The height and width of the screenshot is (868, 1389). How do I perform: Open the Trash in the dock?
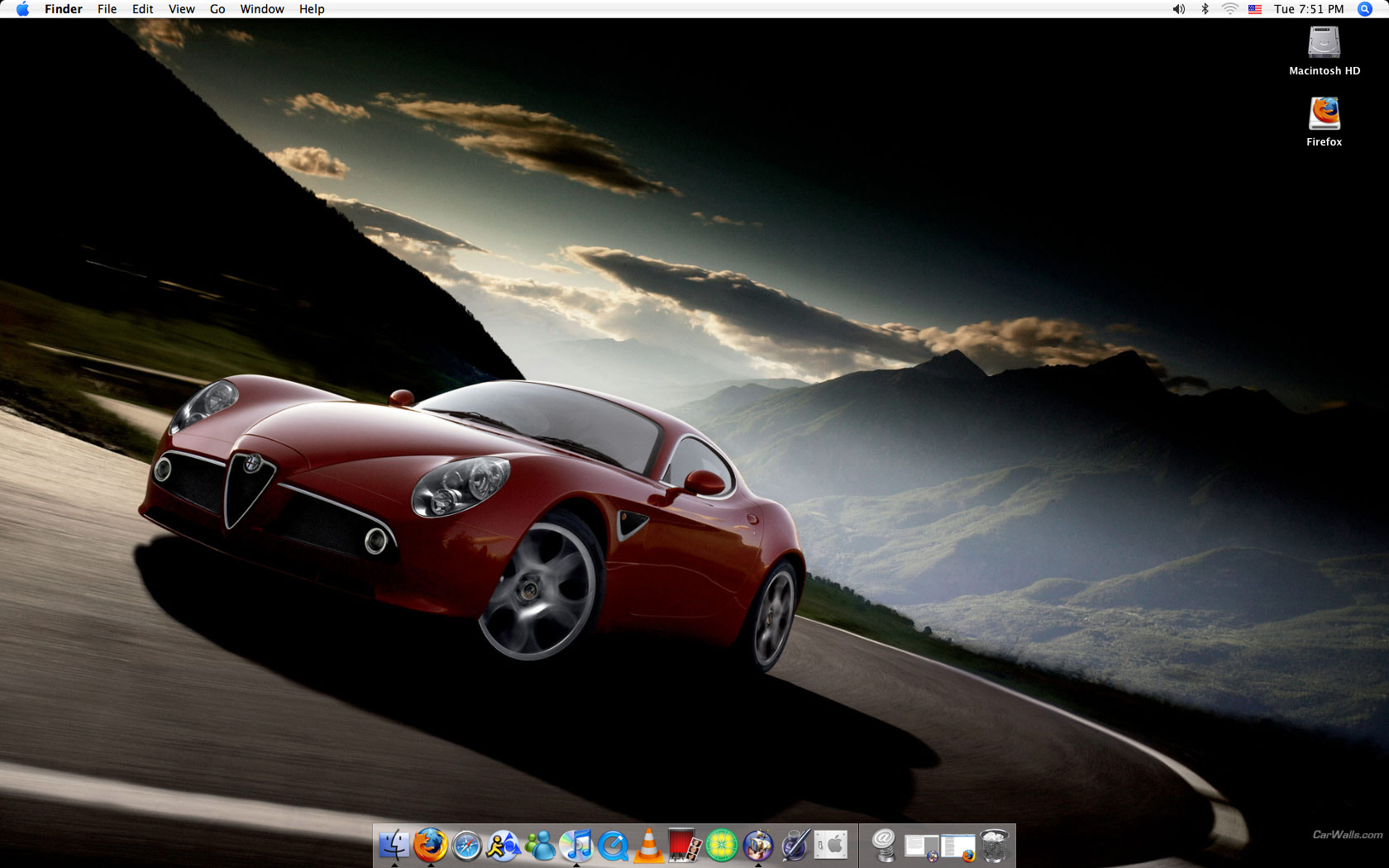[x=995, y=846]
